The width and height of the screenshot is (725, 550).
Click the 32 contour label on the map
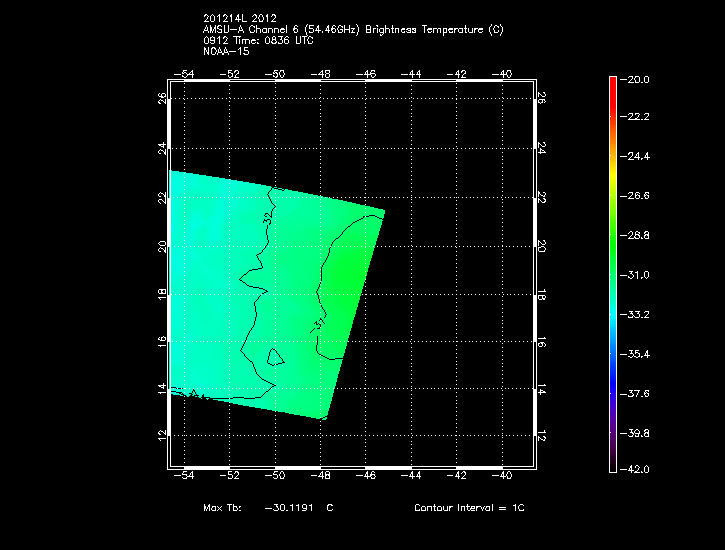pyautogui.click(x=268, y=218)
